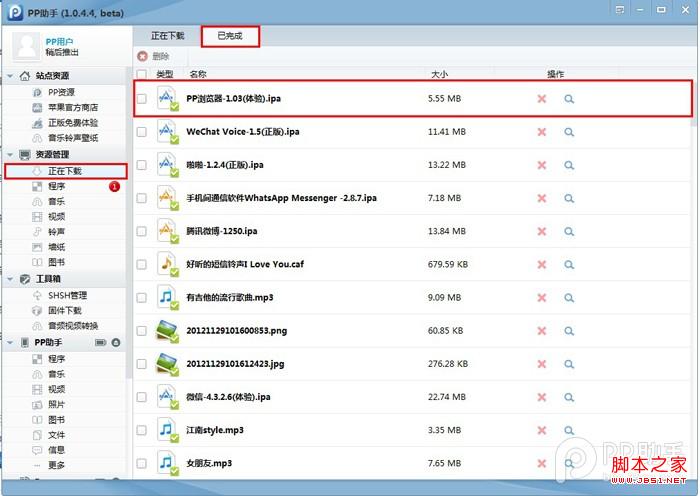Magnifier icon for 江南style.mp3 row
The width and height of the screenshot is (700, 496).
click(x=569, y=430)
